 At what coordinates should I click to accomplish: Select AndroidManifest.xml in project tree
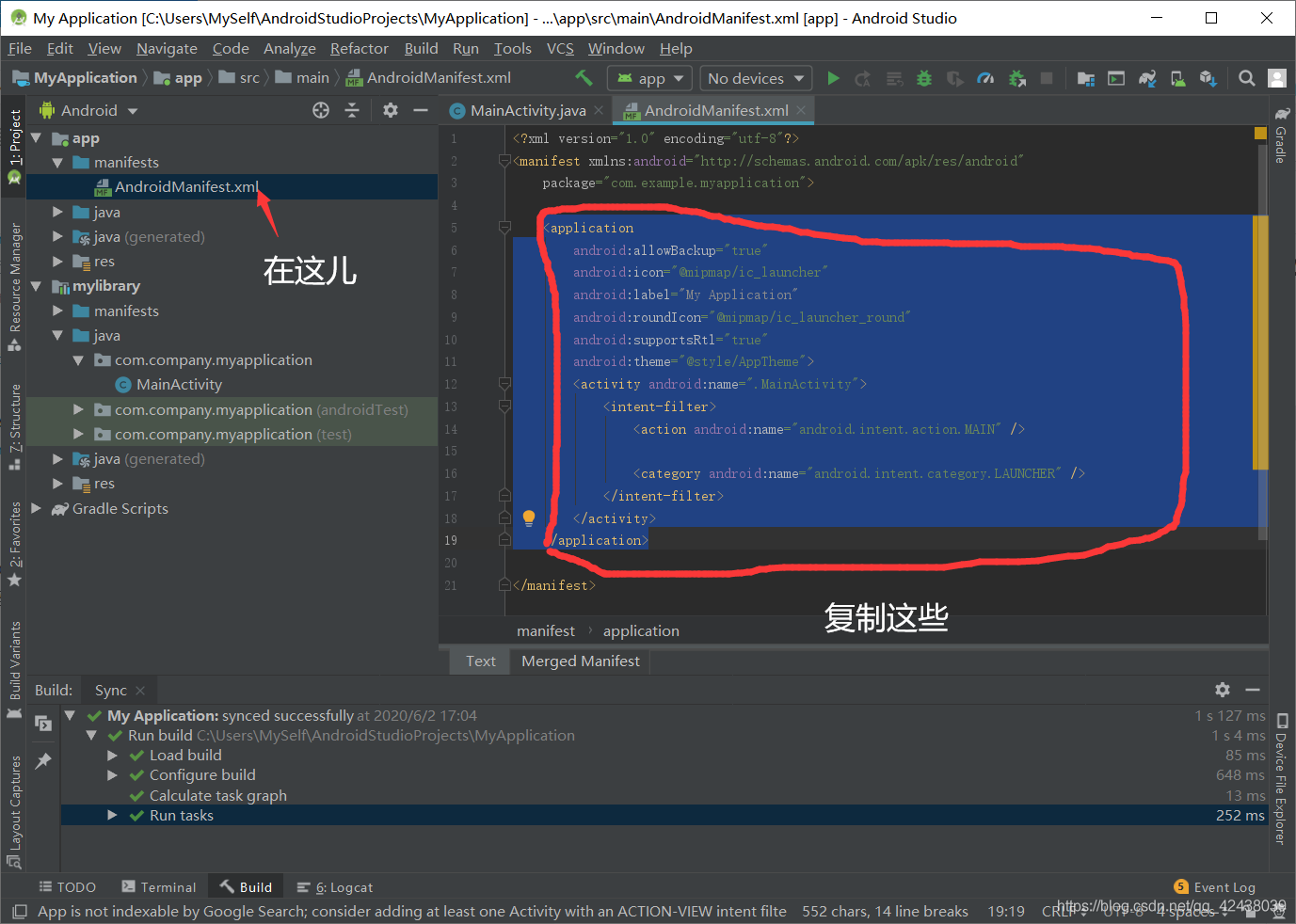tap(186, 186)
